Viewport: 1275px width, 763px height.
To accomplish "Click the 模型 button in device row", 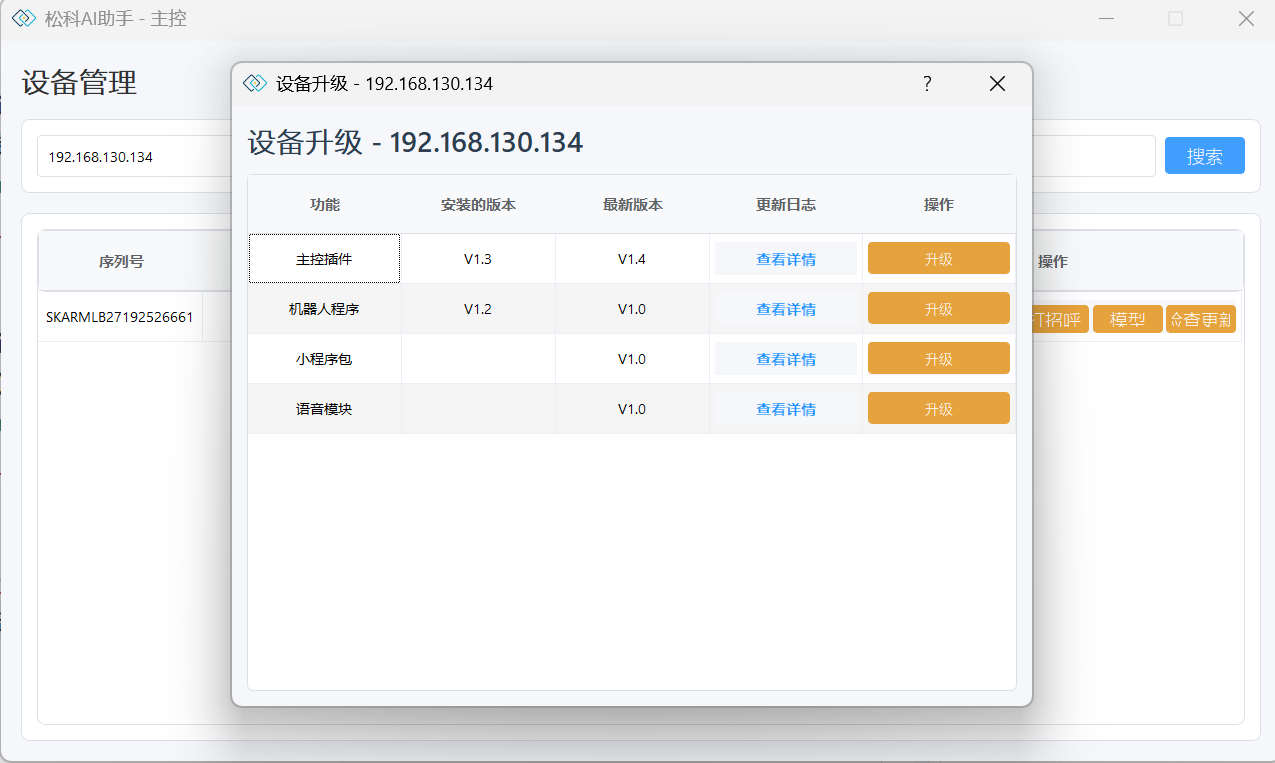I will tap(1127, 320).
